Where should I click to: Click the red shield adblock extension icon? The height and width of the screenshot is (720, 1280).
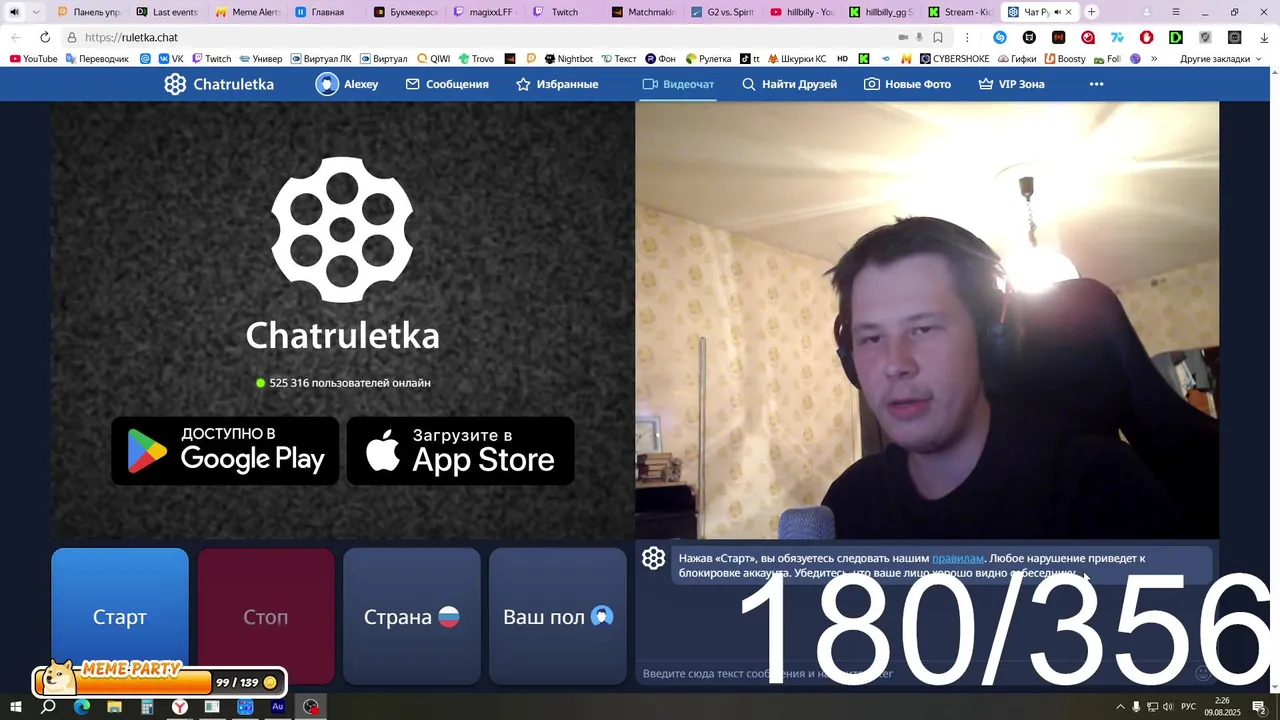tap(1146, 37)
